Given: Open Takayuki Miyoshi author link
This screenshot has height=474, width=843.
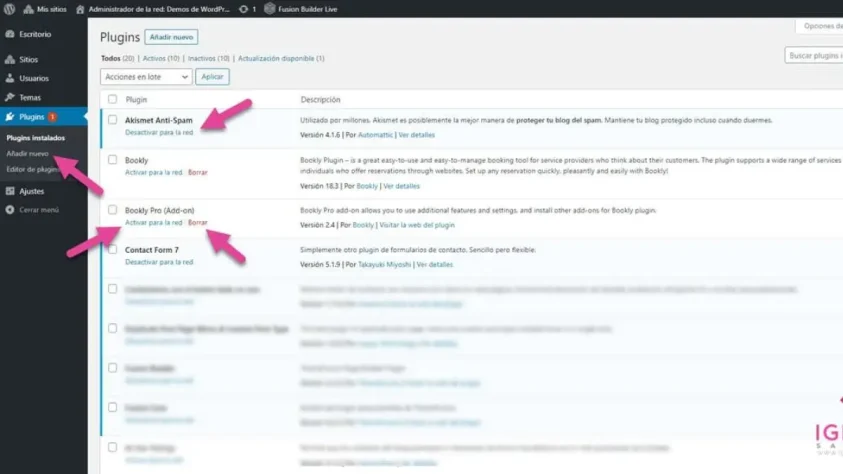Looking at the screenshot, I should [x=384, y=264].
